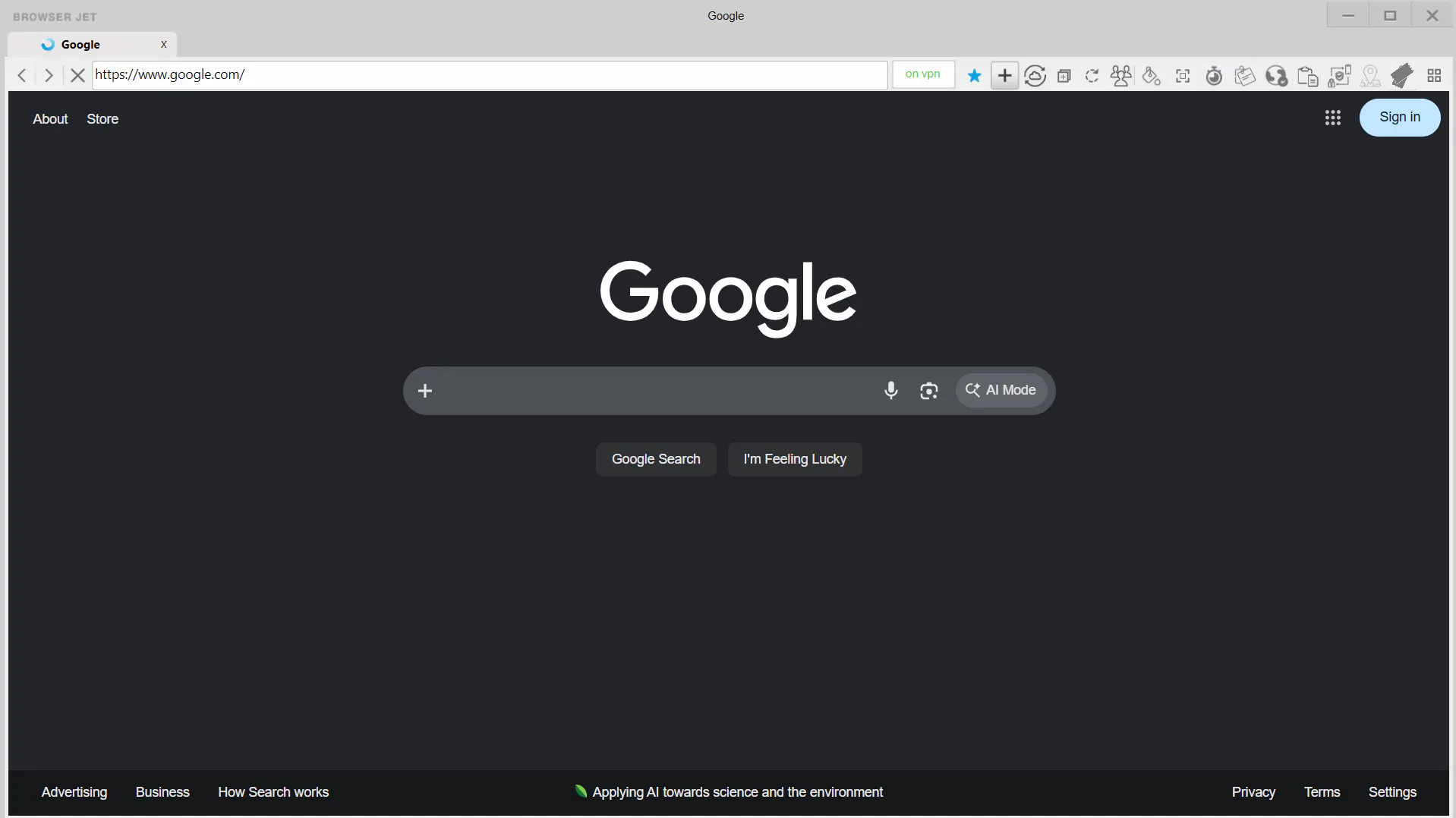Screen dimensions: 1456x818
Task: Open the Store link
Action: 102,119
